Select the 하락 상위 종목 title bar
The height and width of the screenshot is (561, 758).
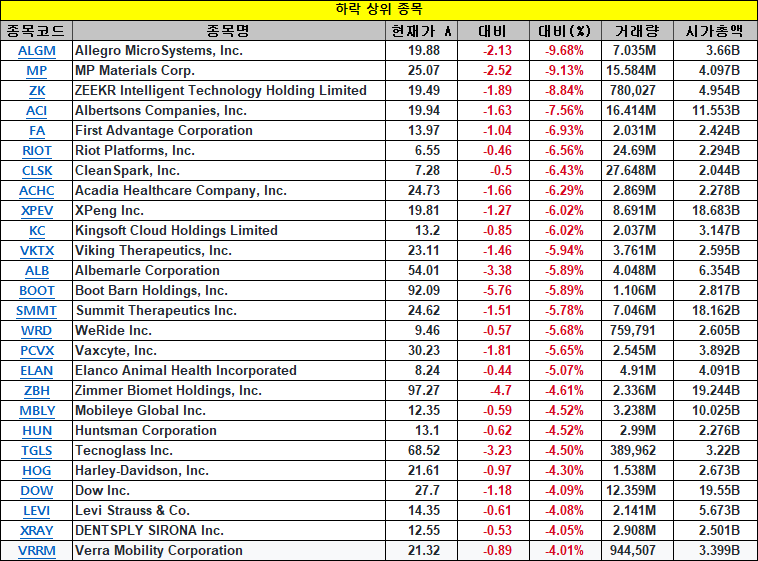379,9
